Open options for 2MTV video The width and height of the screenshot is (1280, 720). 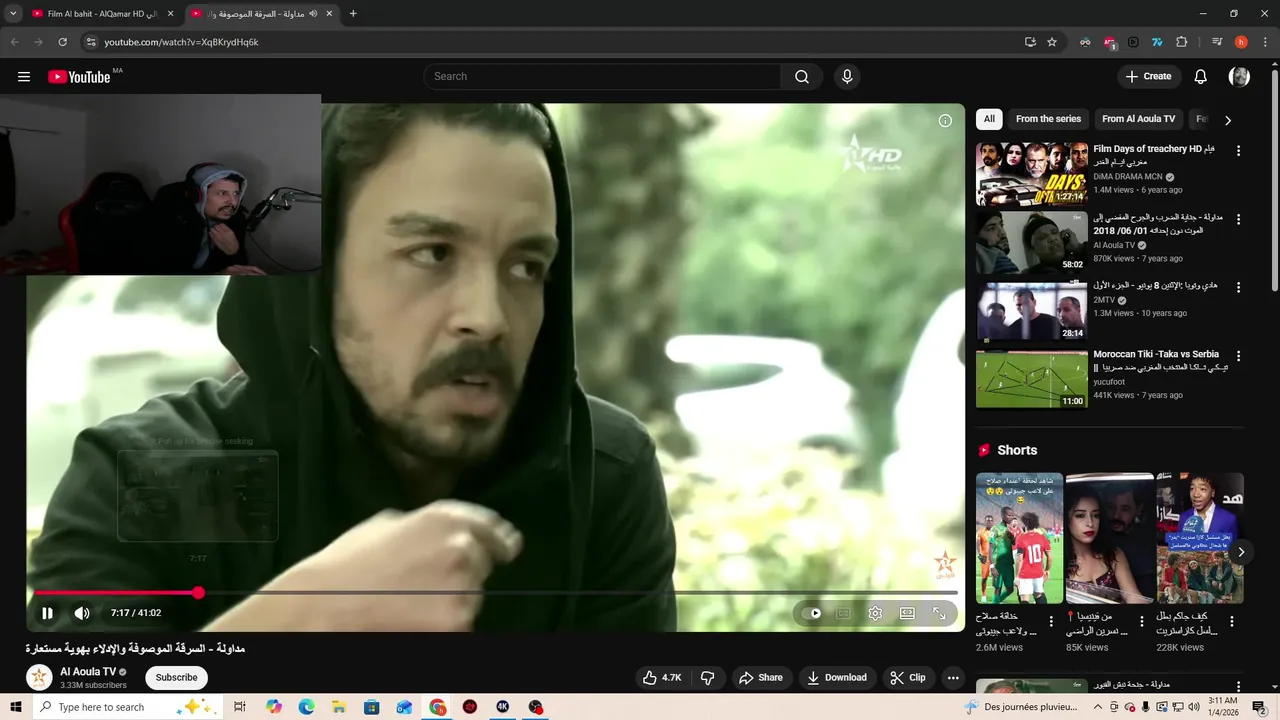click(x=1238, y=287)
